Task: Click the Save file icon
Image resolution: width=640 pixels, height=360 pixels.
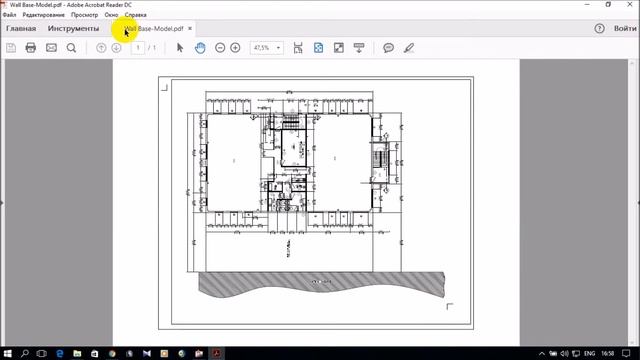Action: pyautogui.click(x=11, y=48)
